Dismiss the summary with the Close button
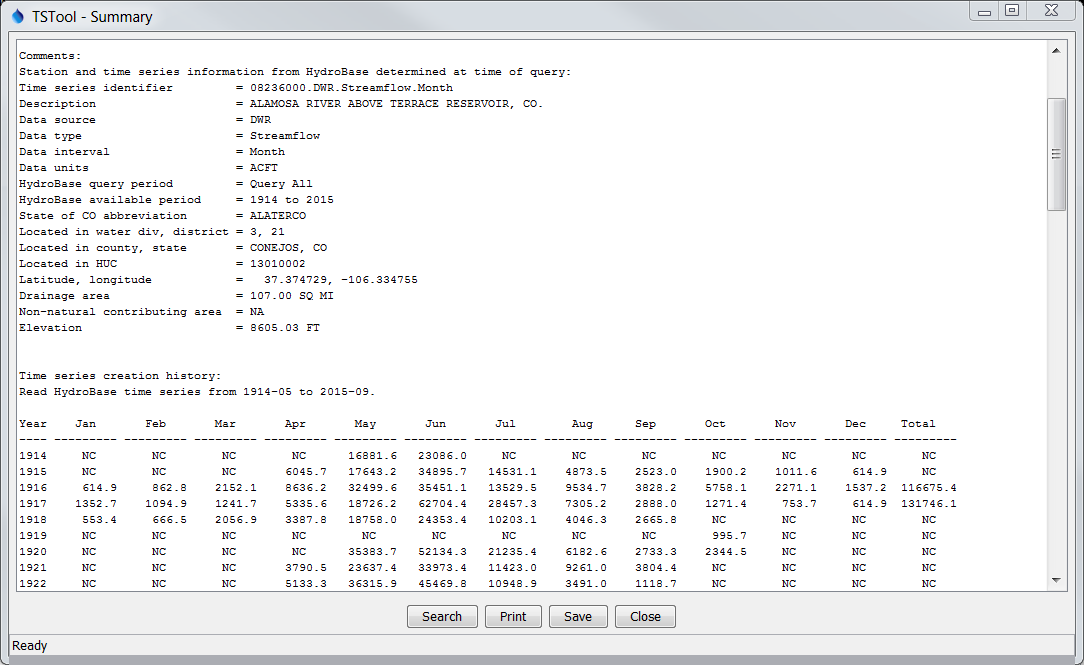The width and height of the screenshot is (1084, 665). coord(645,616)
